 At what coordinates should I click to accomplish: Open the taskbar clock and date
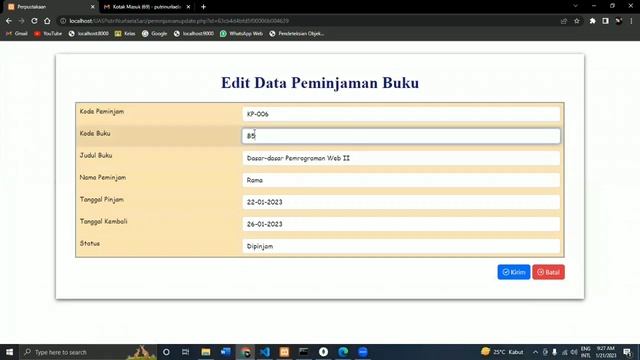click(606, 352)
